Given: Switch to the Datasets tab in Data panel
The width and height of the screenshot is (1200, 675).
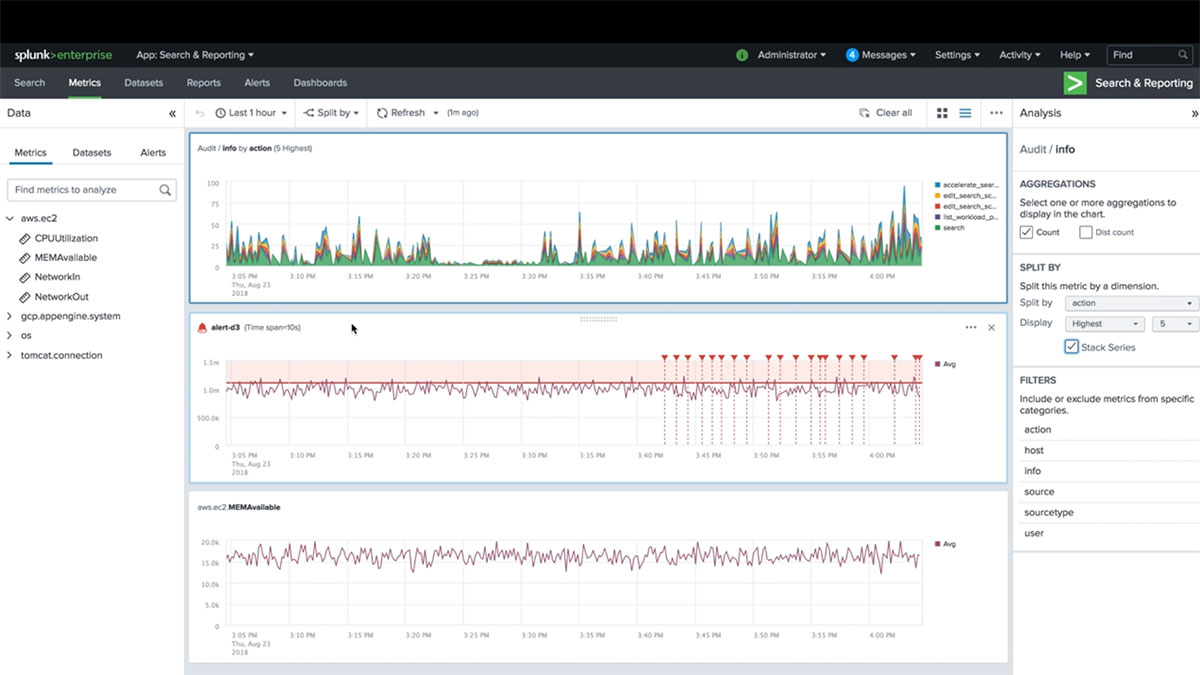Looking at the screenshot, I should point(92,153).
